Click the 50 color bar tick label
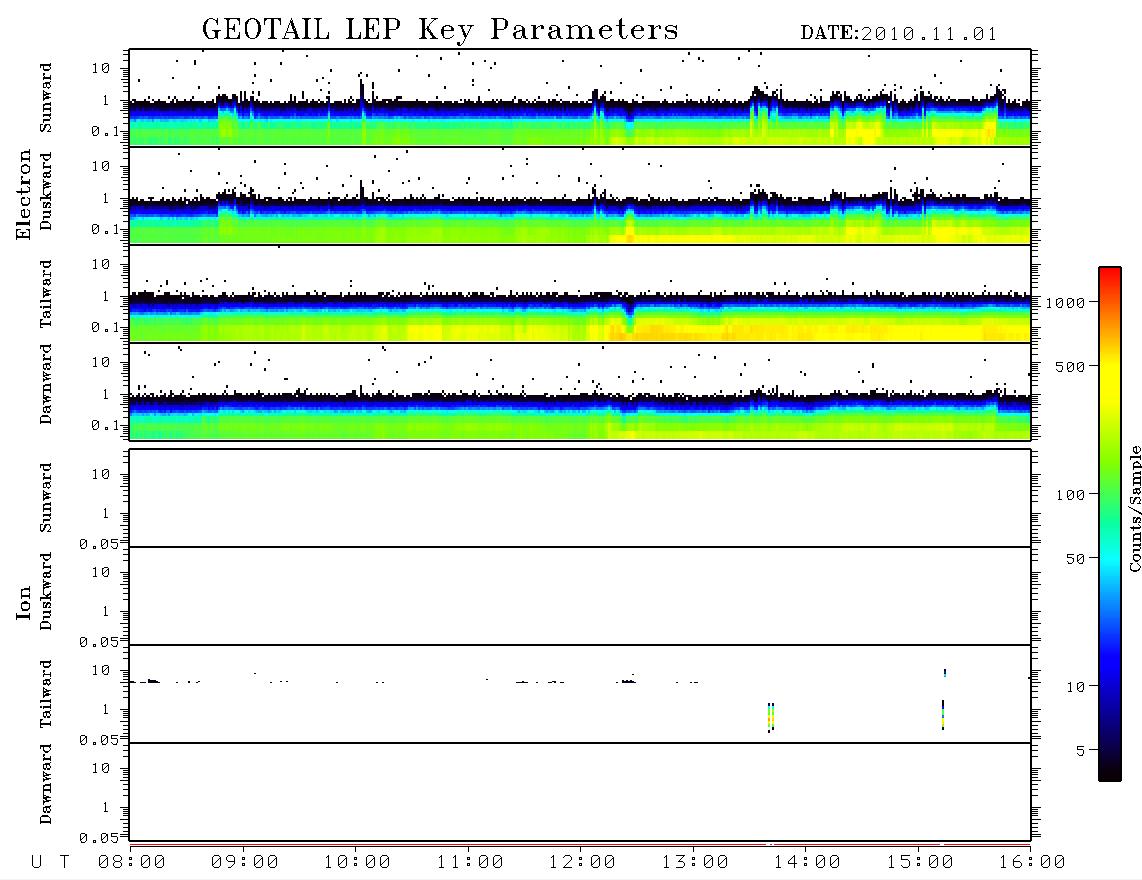This screenshot has width=1142, height=880. click(x=1075, y=559)
